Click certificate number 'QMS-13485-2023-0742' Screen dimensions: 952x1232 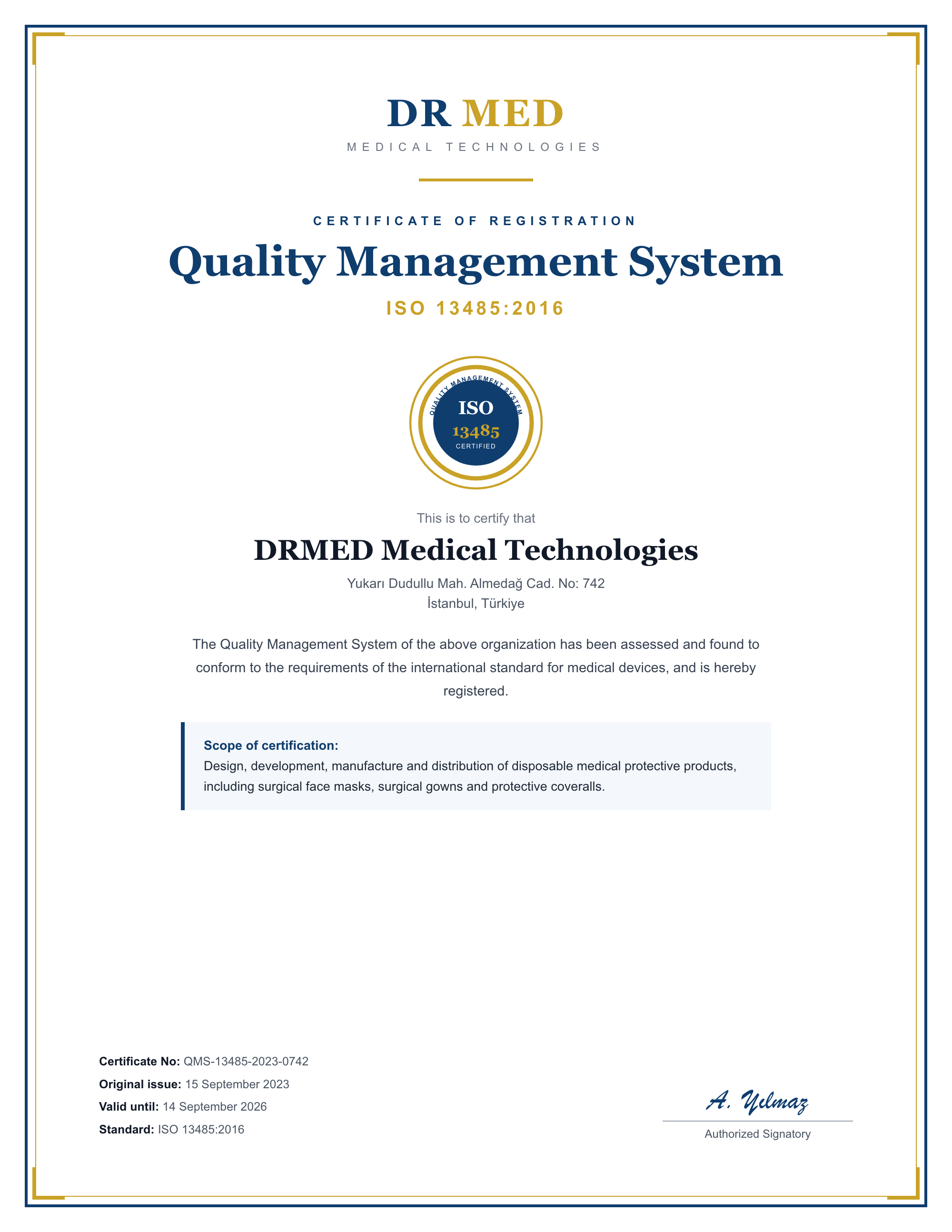246,1061
